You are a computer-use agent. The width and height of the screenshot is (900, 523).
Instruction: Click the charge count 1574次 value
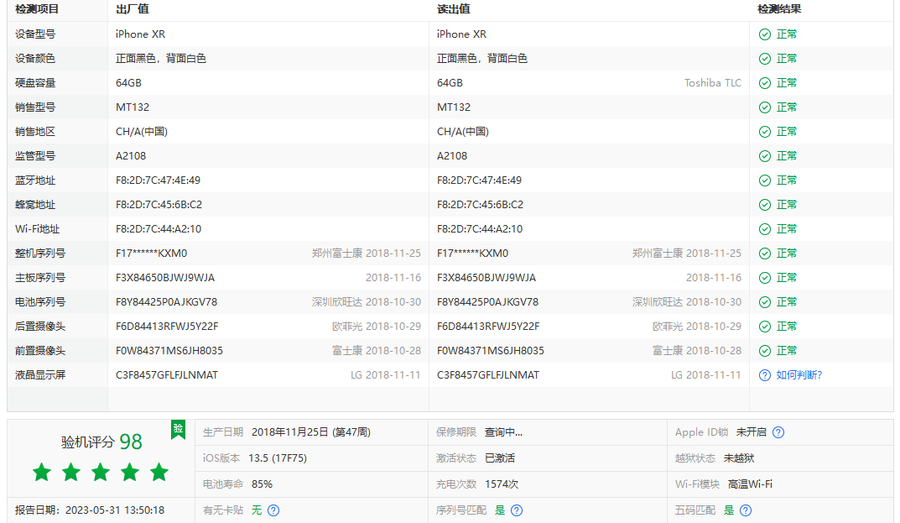coord(502,485)
